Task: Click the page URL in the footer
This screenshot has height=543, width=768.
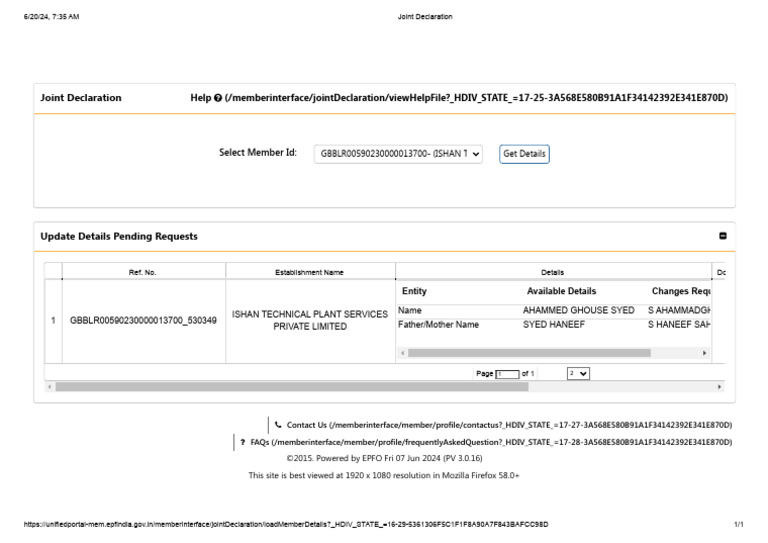Action: [x=286, y=524]
